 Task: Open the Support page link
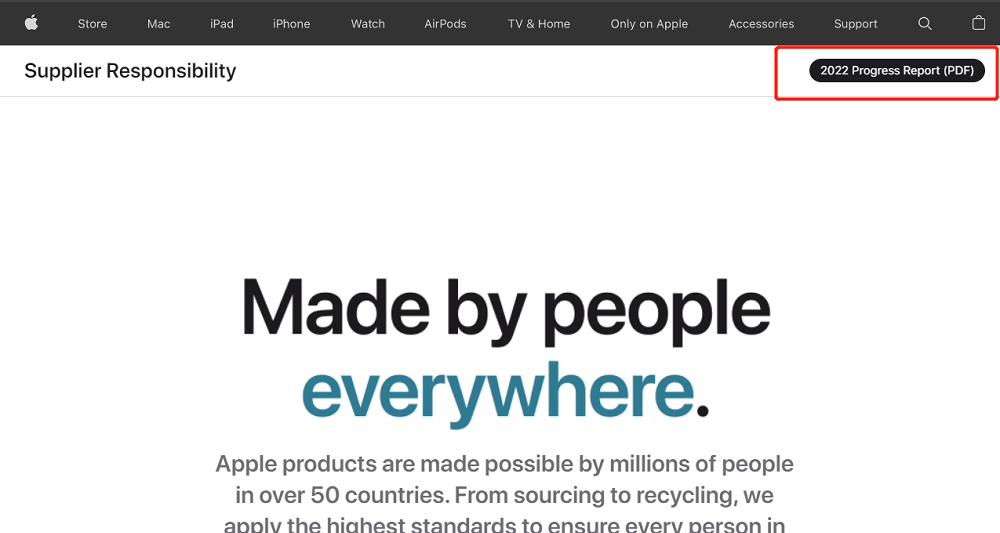856,24
